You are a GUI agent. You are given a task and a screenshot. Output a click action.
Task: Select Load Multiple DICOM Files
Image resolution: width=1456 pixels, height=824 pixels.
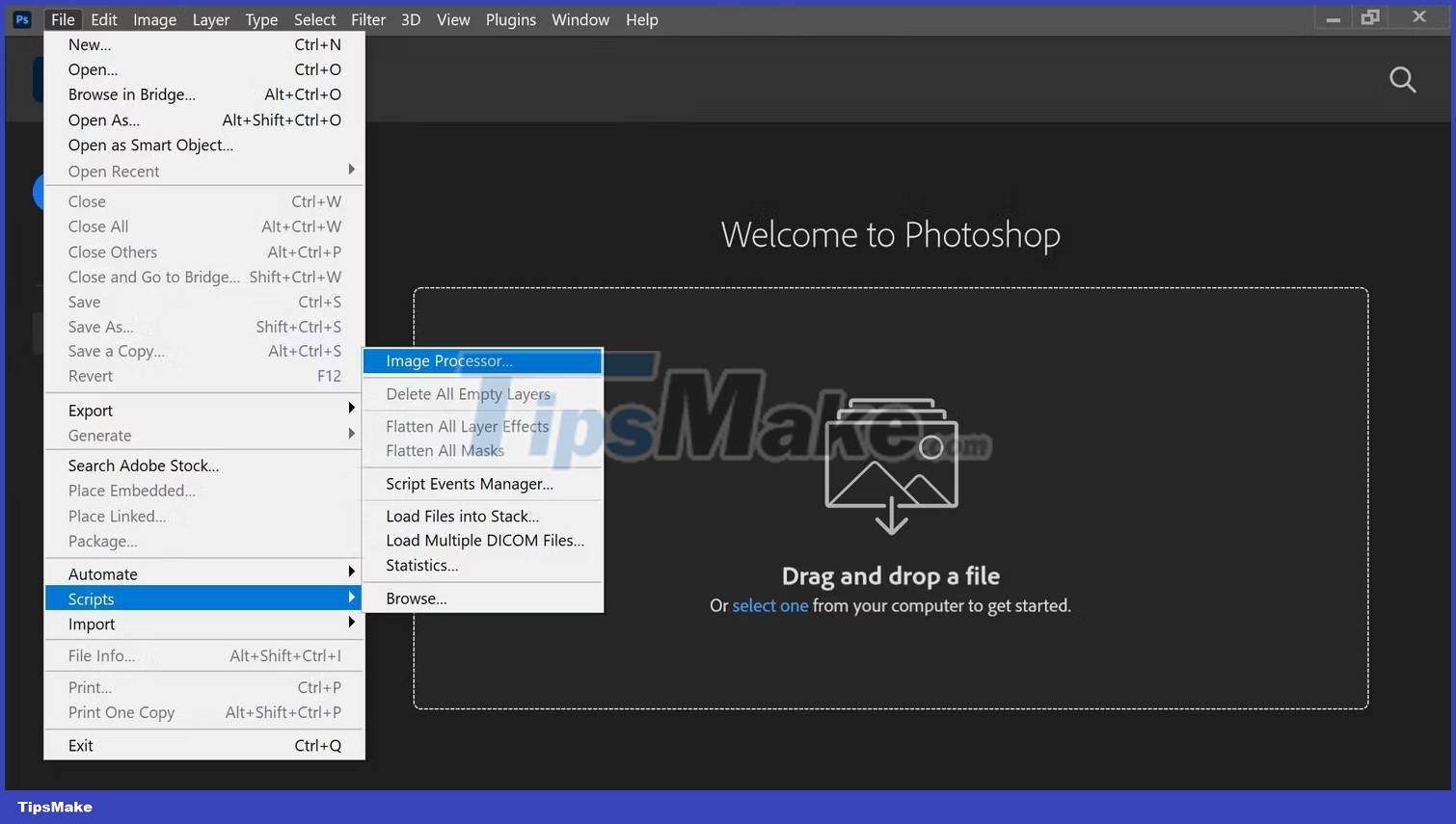click(x=485, y=541)
